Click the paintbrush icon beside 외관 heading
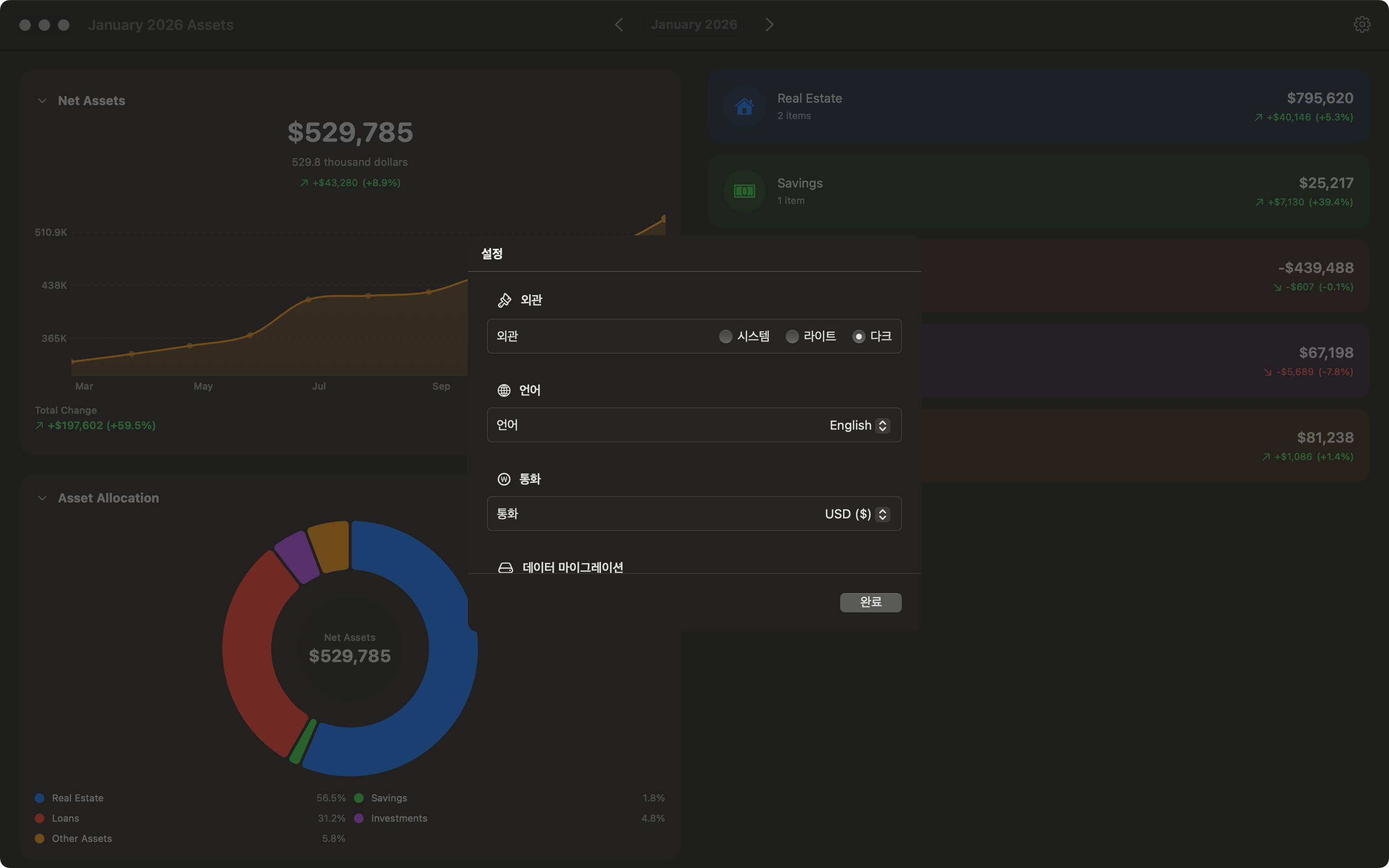 [x=504, y=300]
